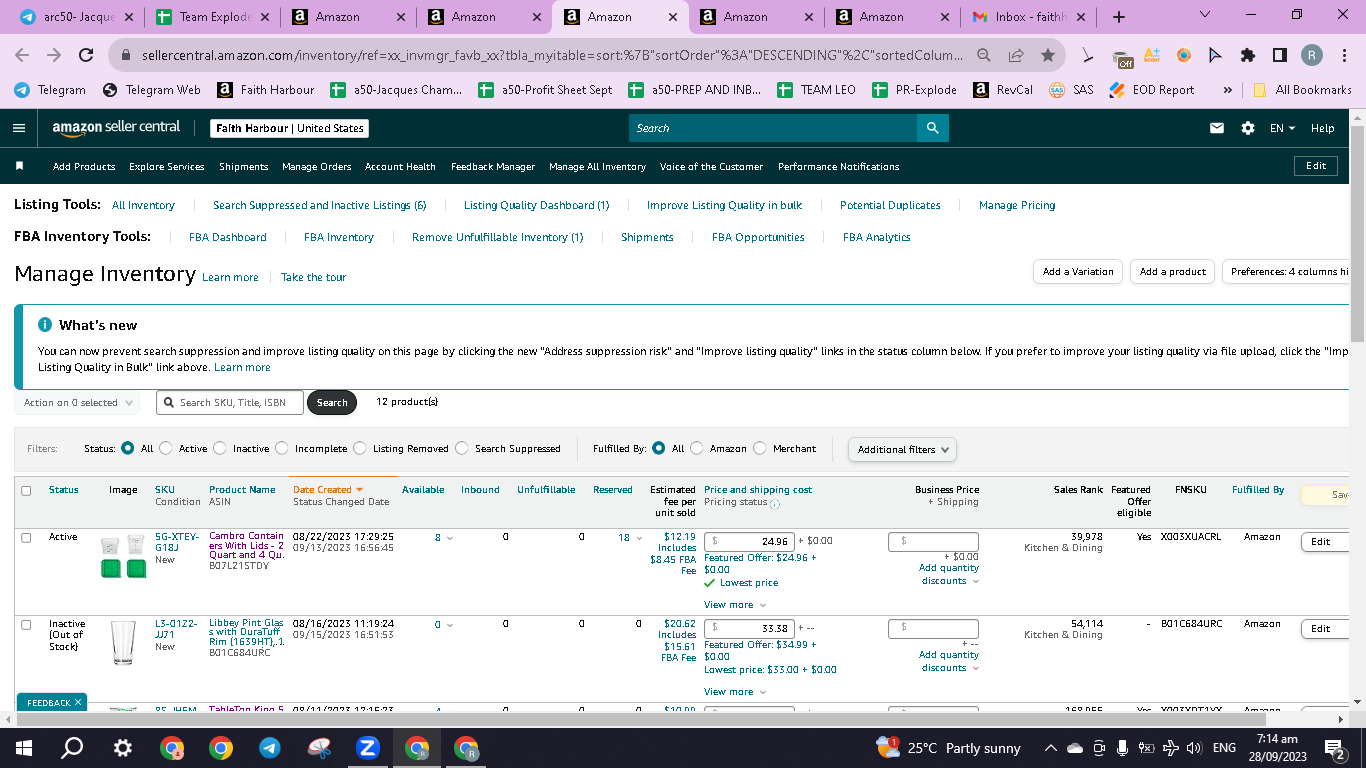The width and height of the screenshot is (1366, 768).
Task: Select the Inactive status filter radio
Action: (220, 449)
